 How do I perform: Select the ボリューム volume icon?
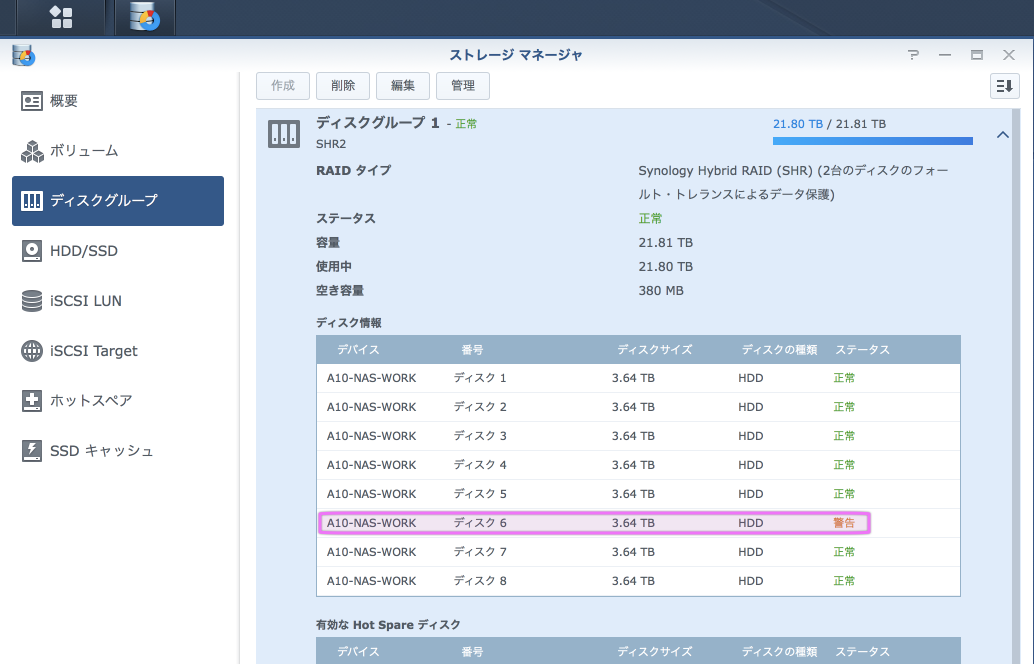pos(32,151)
